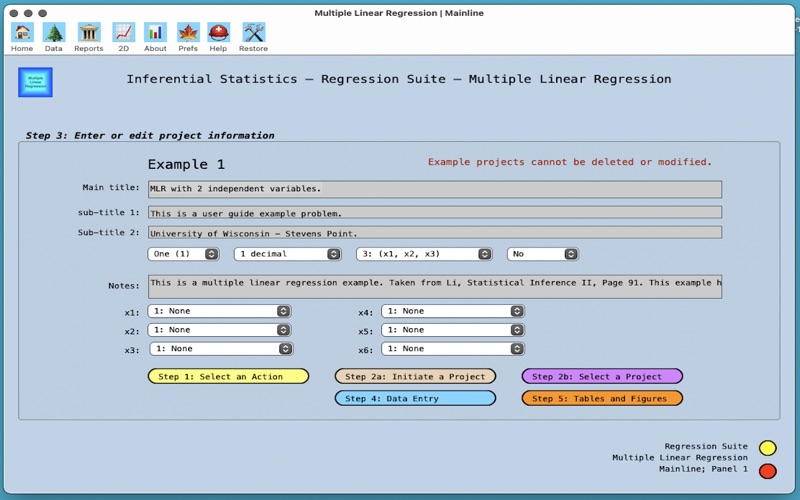Screen dimensions: 800x500
Task: Click the "x6:" label
Action: pyautogui.click(x=365, y=350)
